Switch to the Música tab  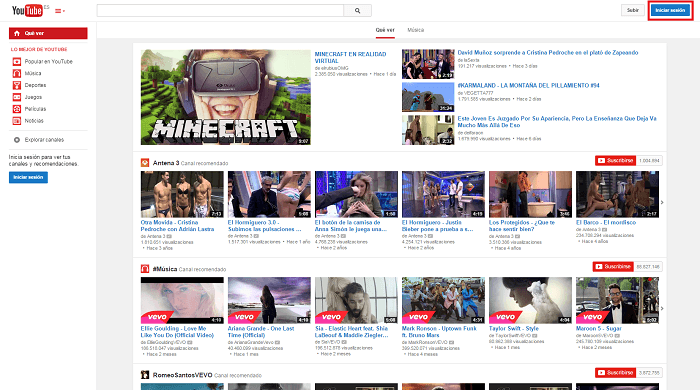[x=416, y=30]
